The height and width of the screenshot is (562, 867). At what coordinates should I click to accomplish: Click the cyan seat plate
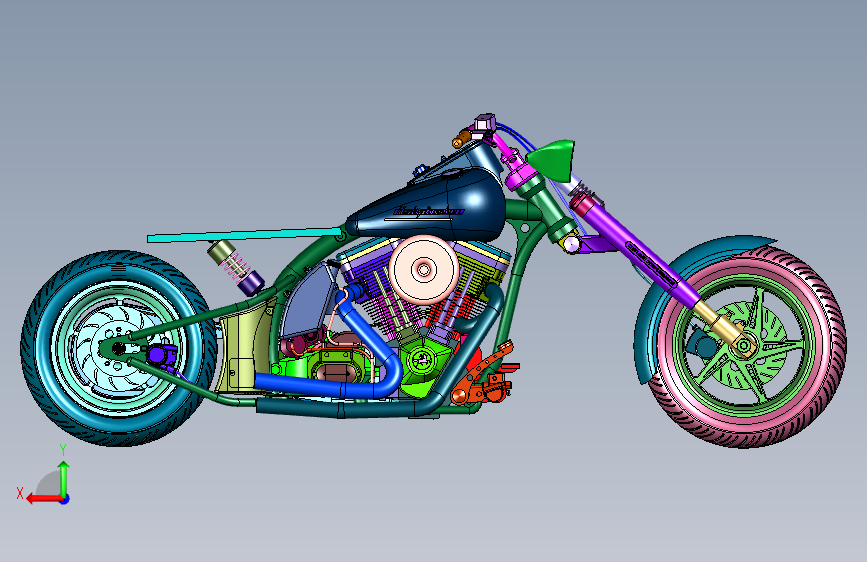click(x=243, y=235)
